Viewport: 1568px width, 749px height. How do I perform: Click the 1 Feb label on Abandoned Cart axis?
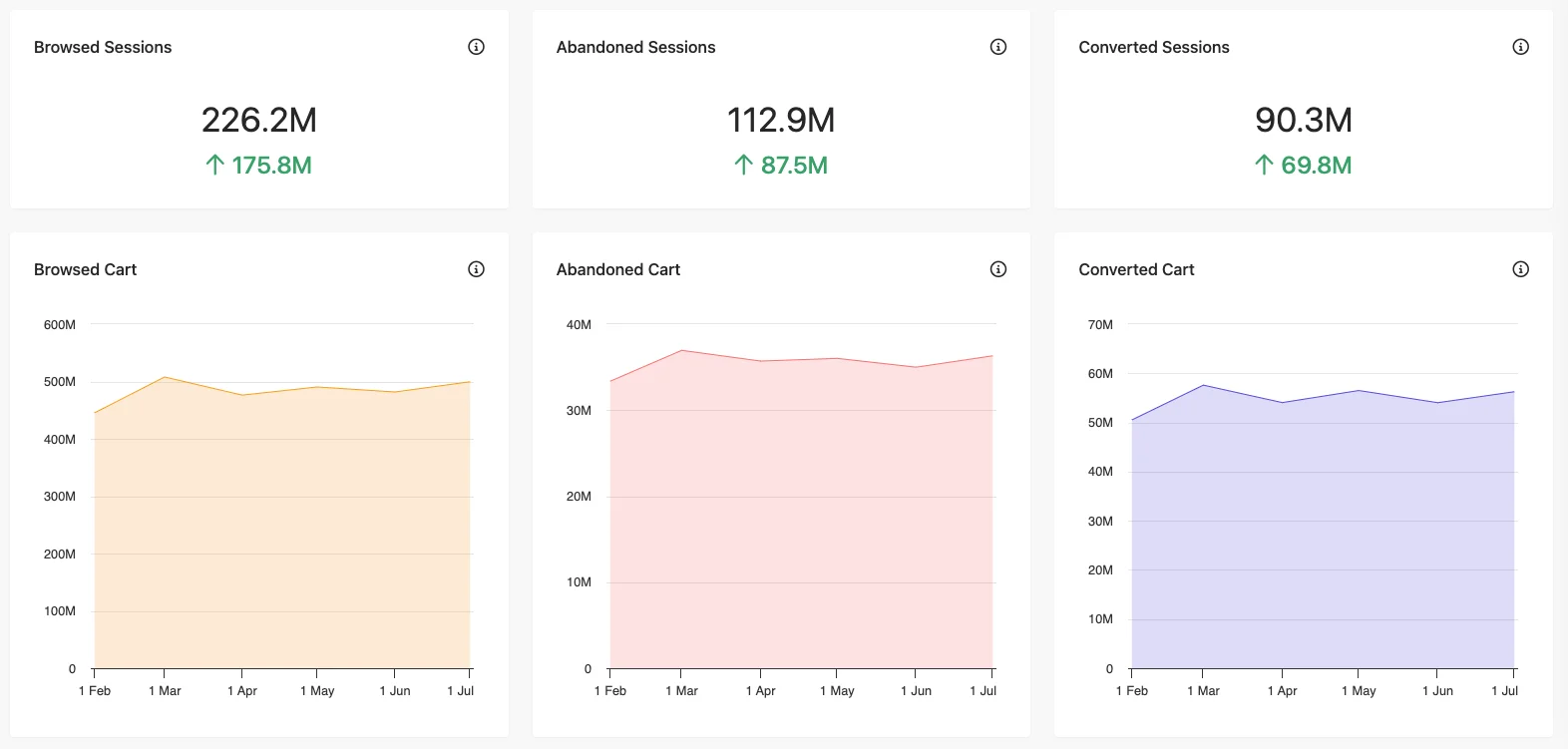(x=610, y=691)
